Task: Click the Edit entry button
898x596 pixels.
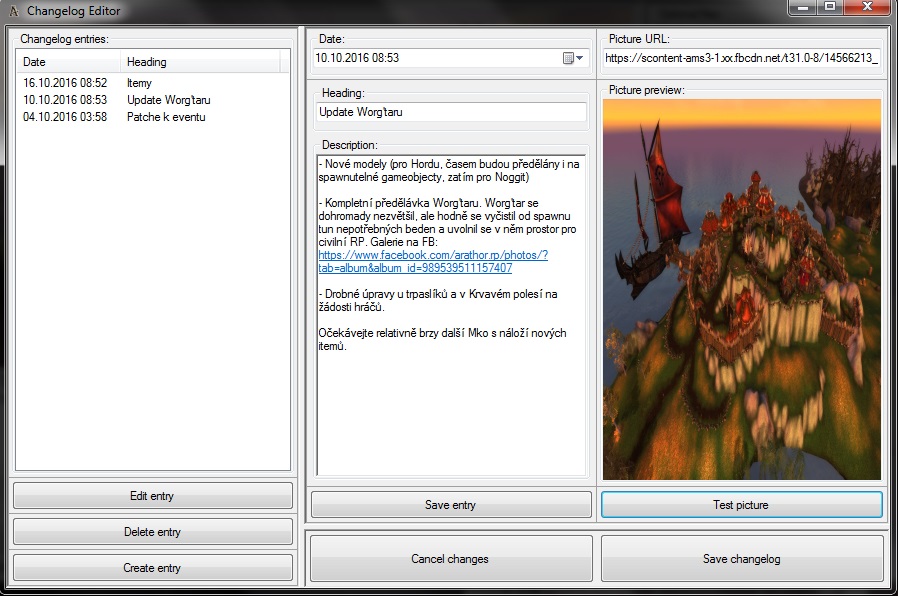Action: 152,496
